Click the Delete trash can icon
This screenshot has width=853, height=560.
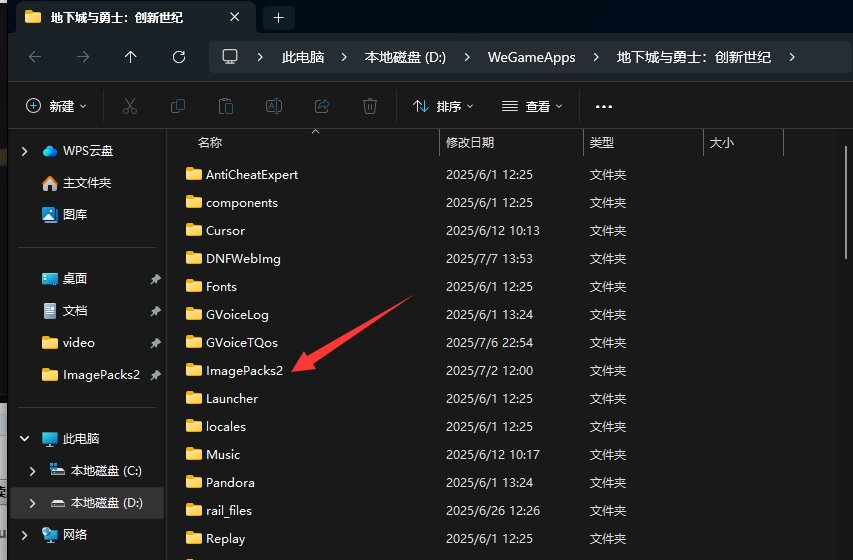tap(370, 106)
